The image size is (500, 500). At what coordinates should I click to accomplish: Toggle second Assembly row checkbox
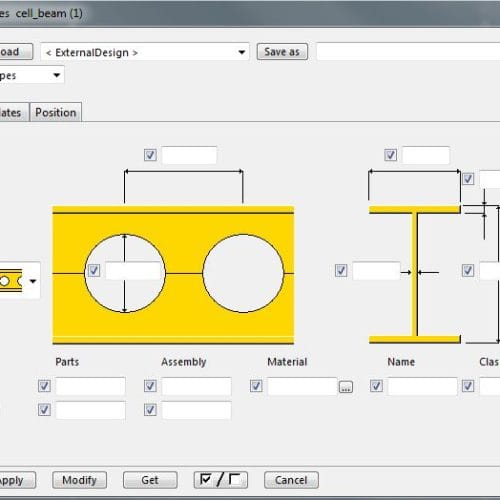[150, 410]
